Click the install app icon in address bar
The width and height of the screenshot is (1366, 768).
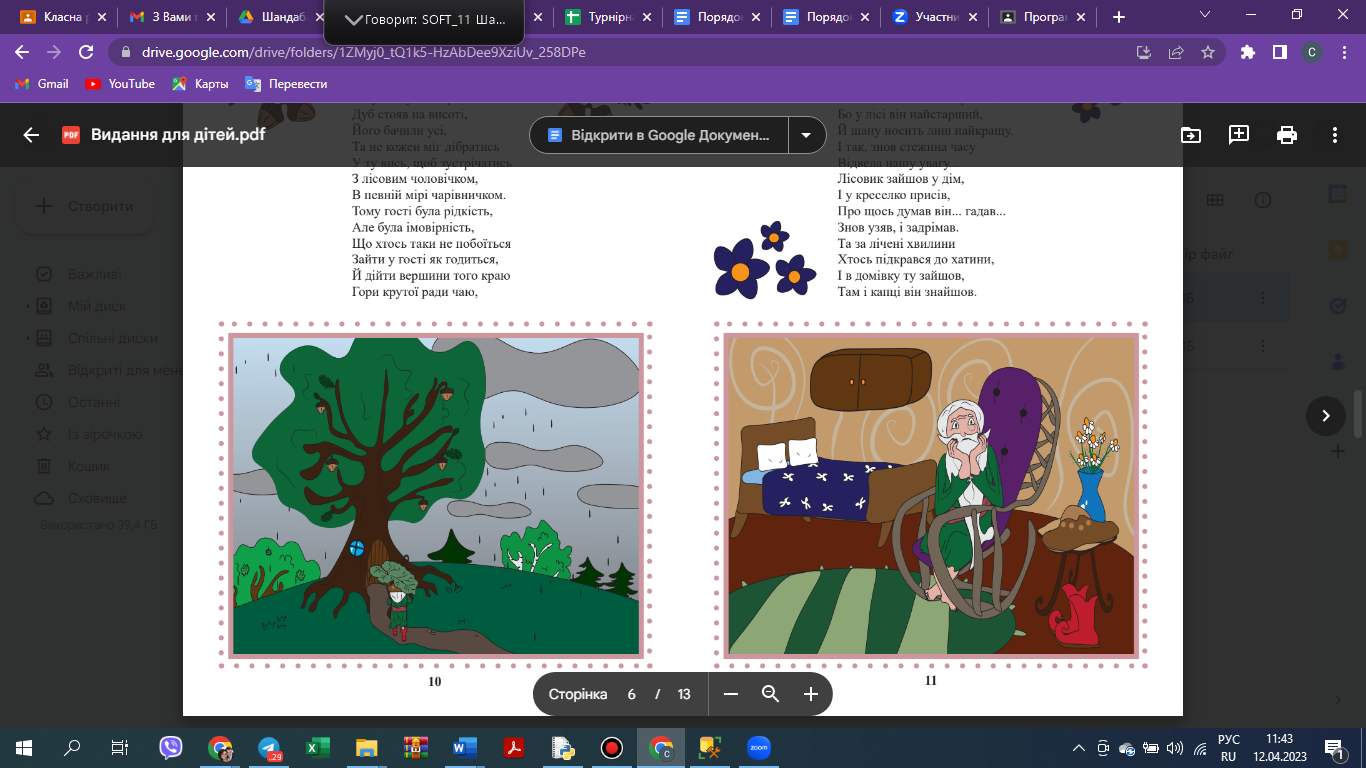(x=1145, y=52)
